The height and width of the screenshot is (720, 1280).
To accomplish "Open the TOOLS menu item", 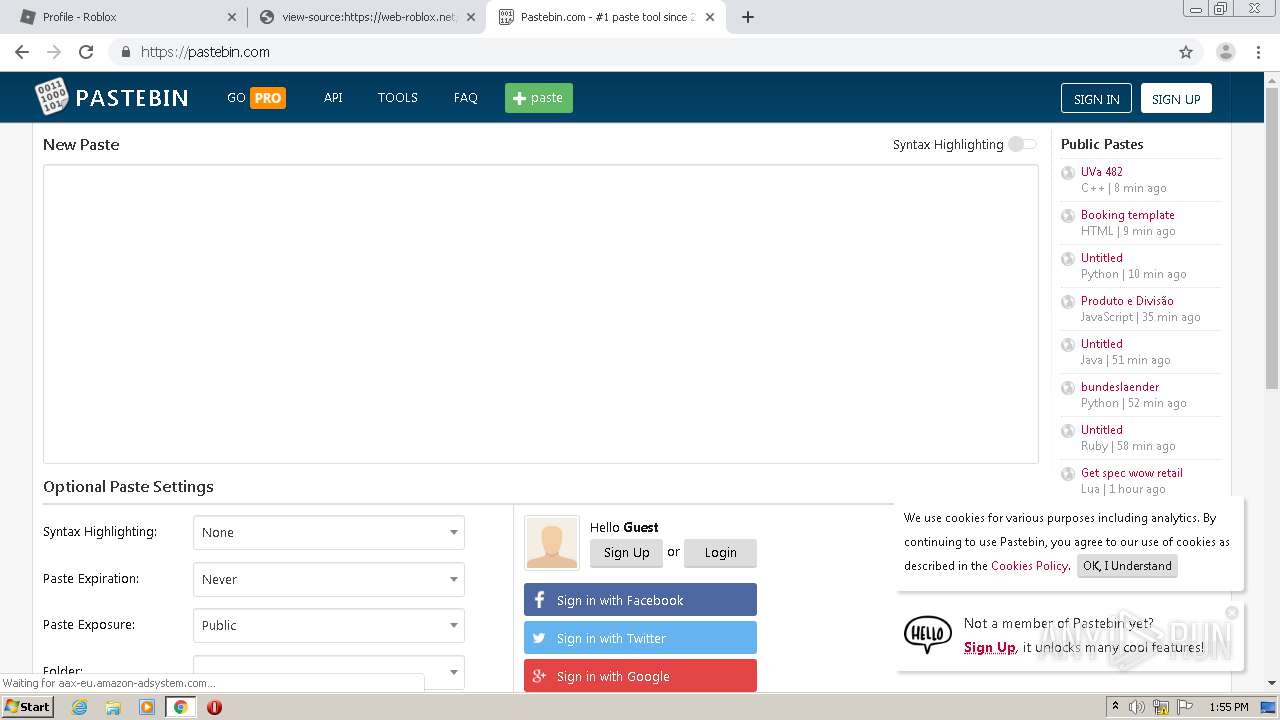I will pos(397,98).
